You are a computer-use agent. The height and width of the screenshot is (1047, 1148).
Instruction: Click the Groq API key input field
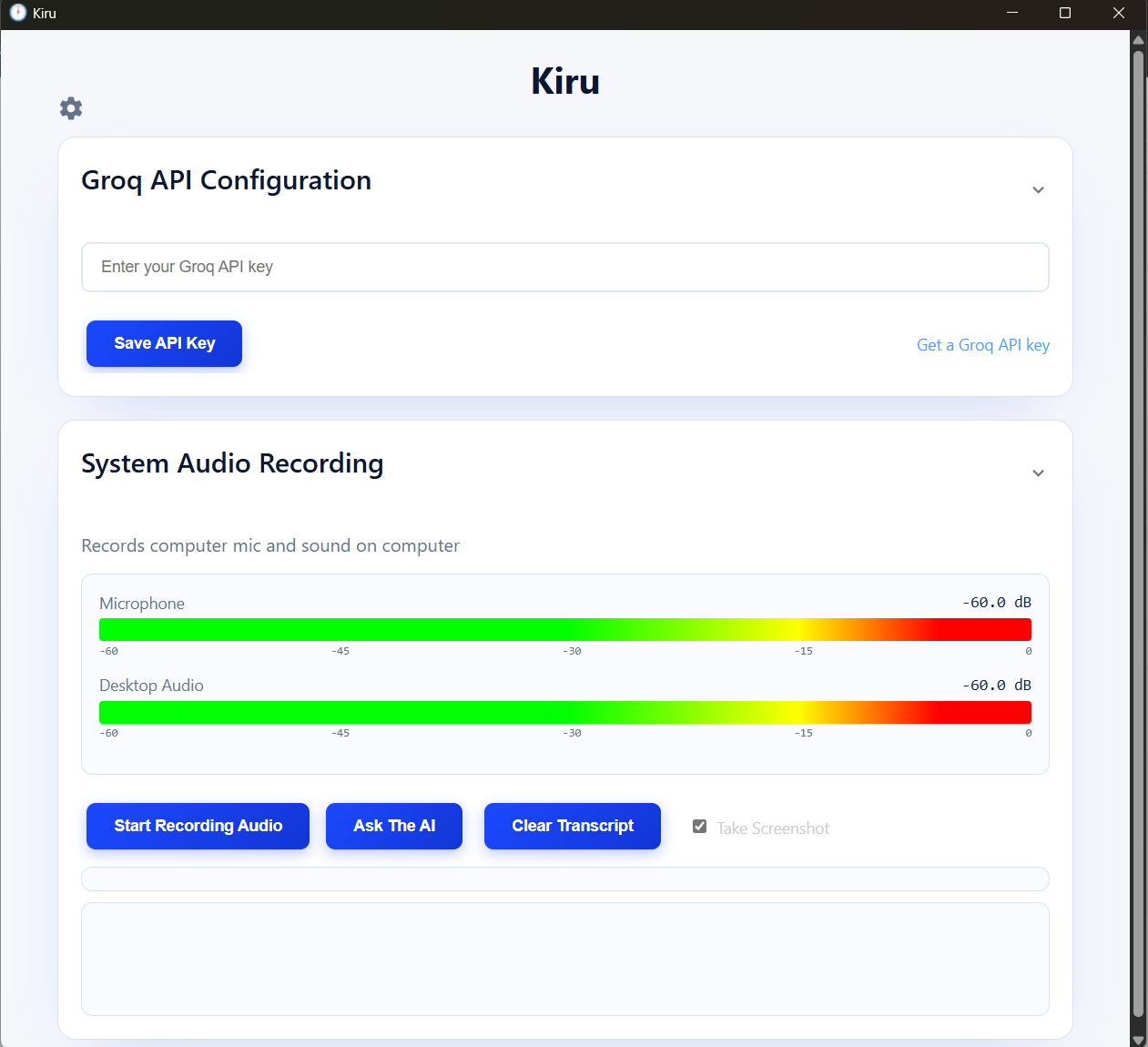[x=564, y=267]
